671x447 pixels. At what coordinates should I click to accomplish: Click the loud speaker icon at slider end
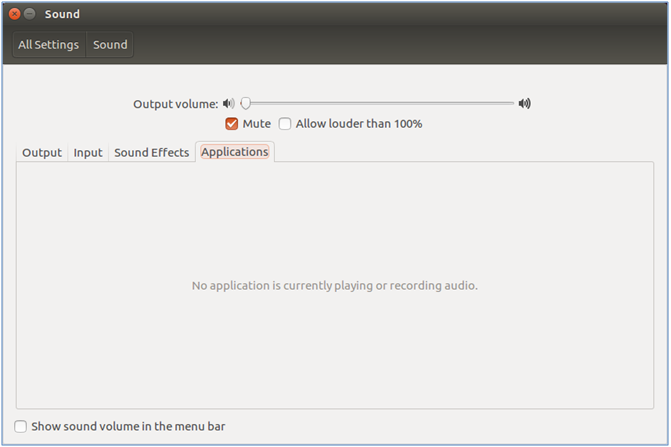524,103
